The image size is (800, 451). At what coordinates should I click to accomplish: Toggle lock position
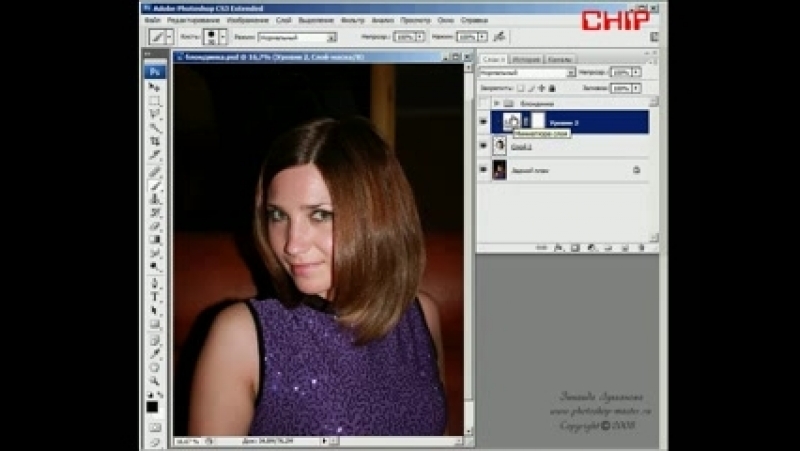click(542, 88)
